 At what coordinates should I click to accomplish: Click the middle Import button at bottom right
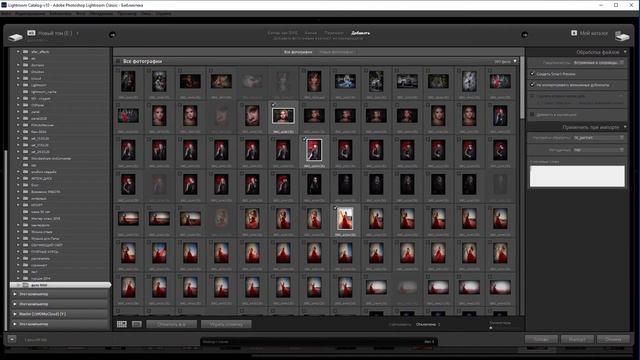[577, 339]
